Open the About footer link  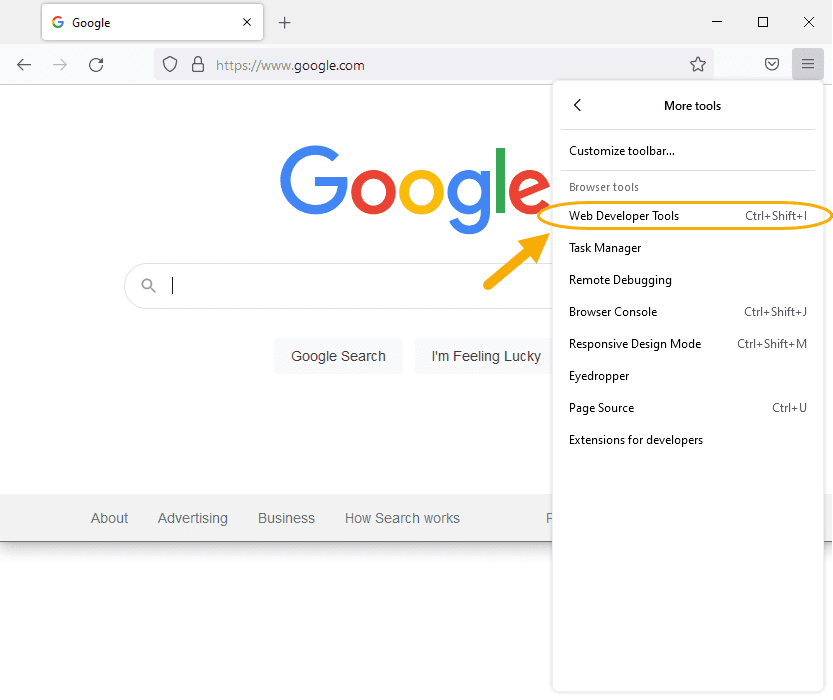[109, 518]
